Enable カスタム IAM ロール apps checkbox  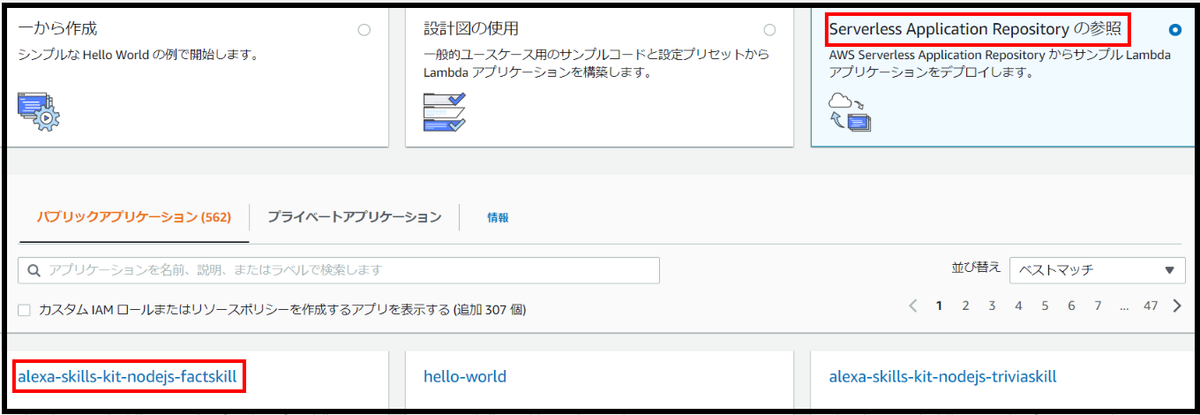pyautogui.click(x=24, y=310)
